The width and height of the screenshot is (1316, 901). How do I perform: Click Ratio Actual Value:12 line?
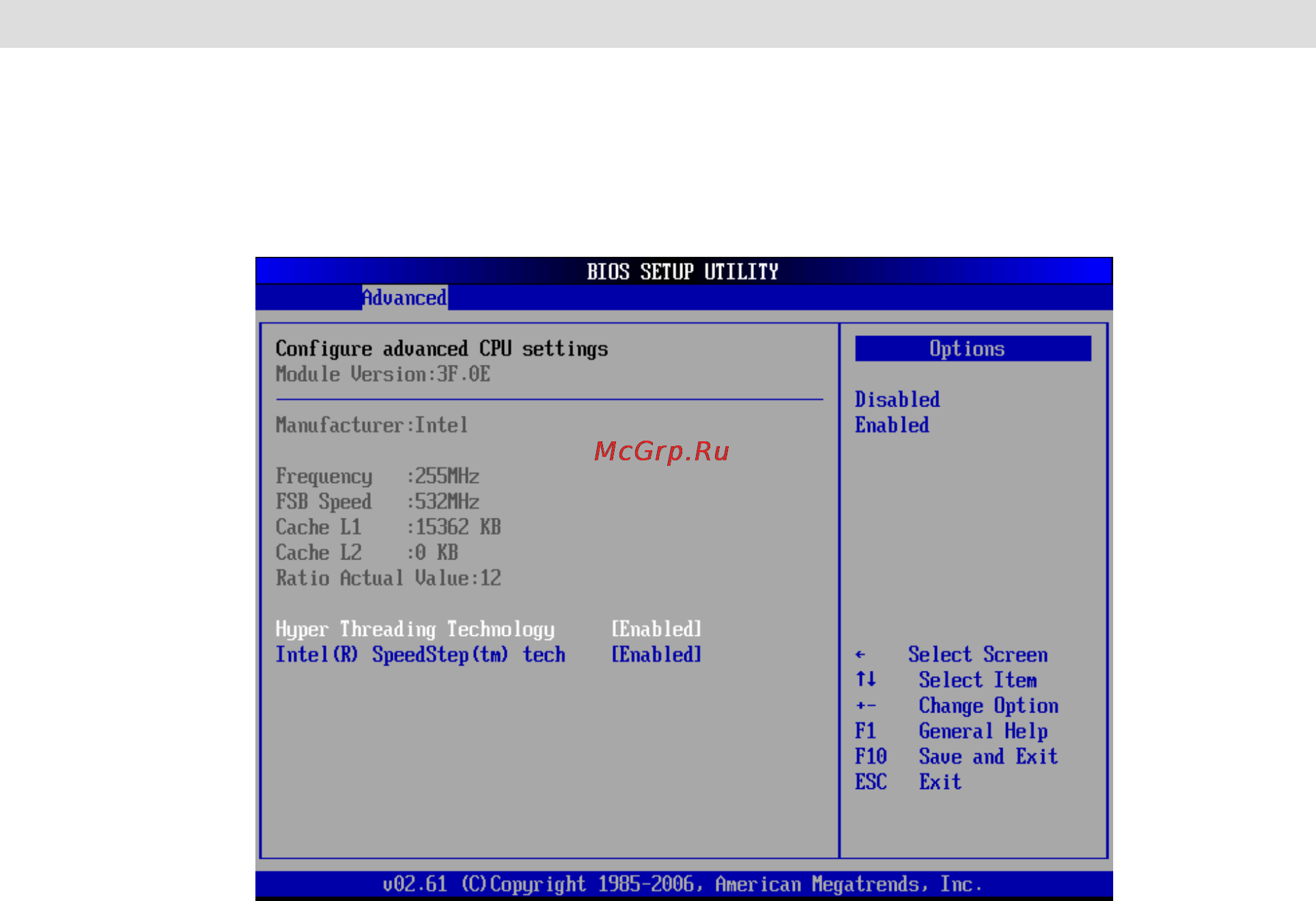click(389, 578)
